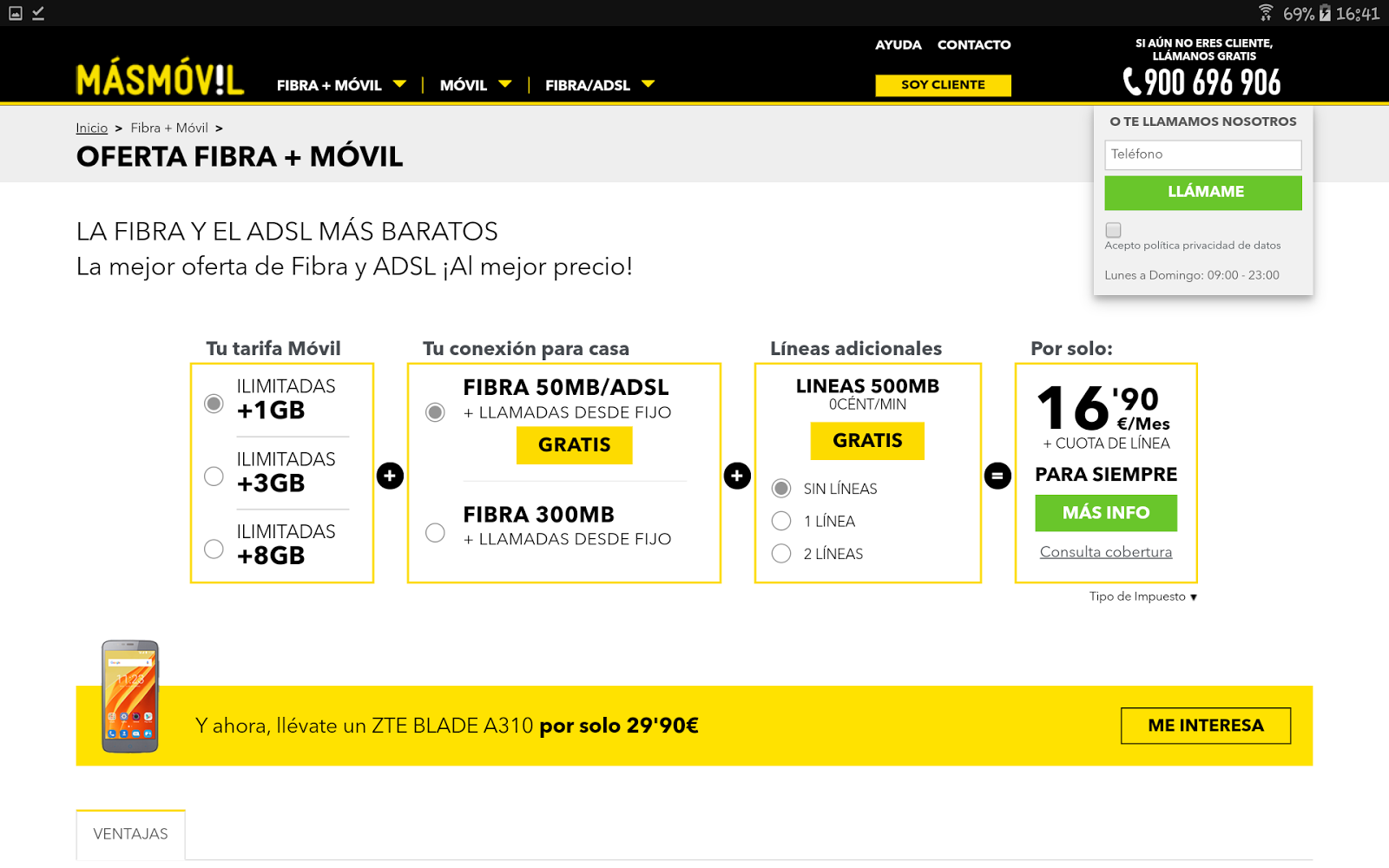Image resolution: width=1389 pixels, height=868 pixels.
Task: Click the plus icon before Líneas adicionales box
Action: 737,476
